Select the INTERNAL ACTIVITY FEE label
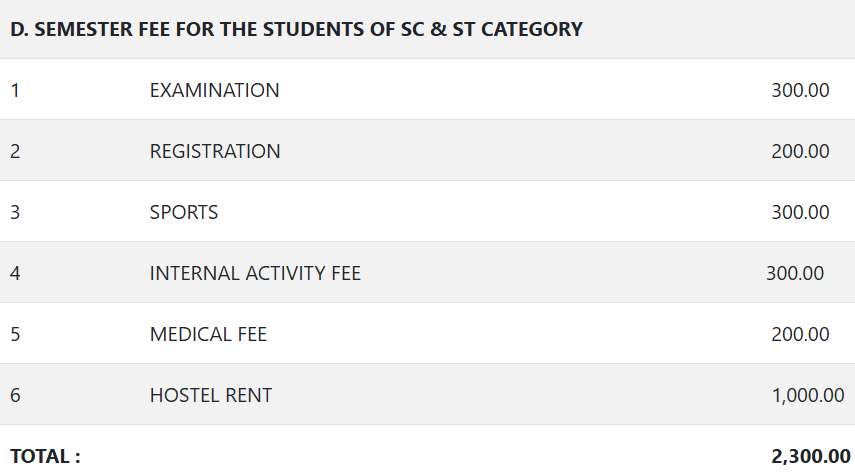Image resolution: width=855 pixels, height=473 pixels. tap(255, 273)
